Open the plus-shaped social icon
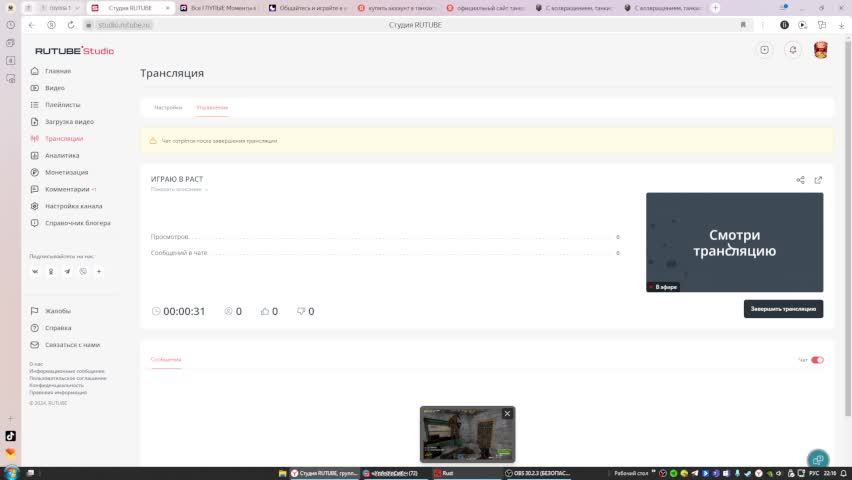This screenshot has height=480, width=852. [x=99, y=271]
